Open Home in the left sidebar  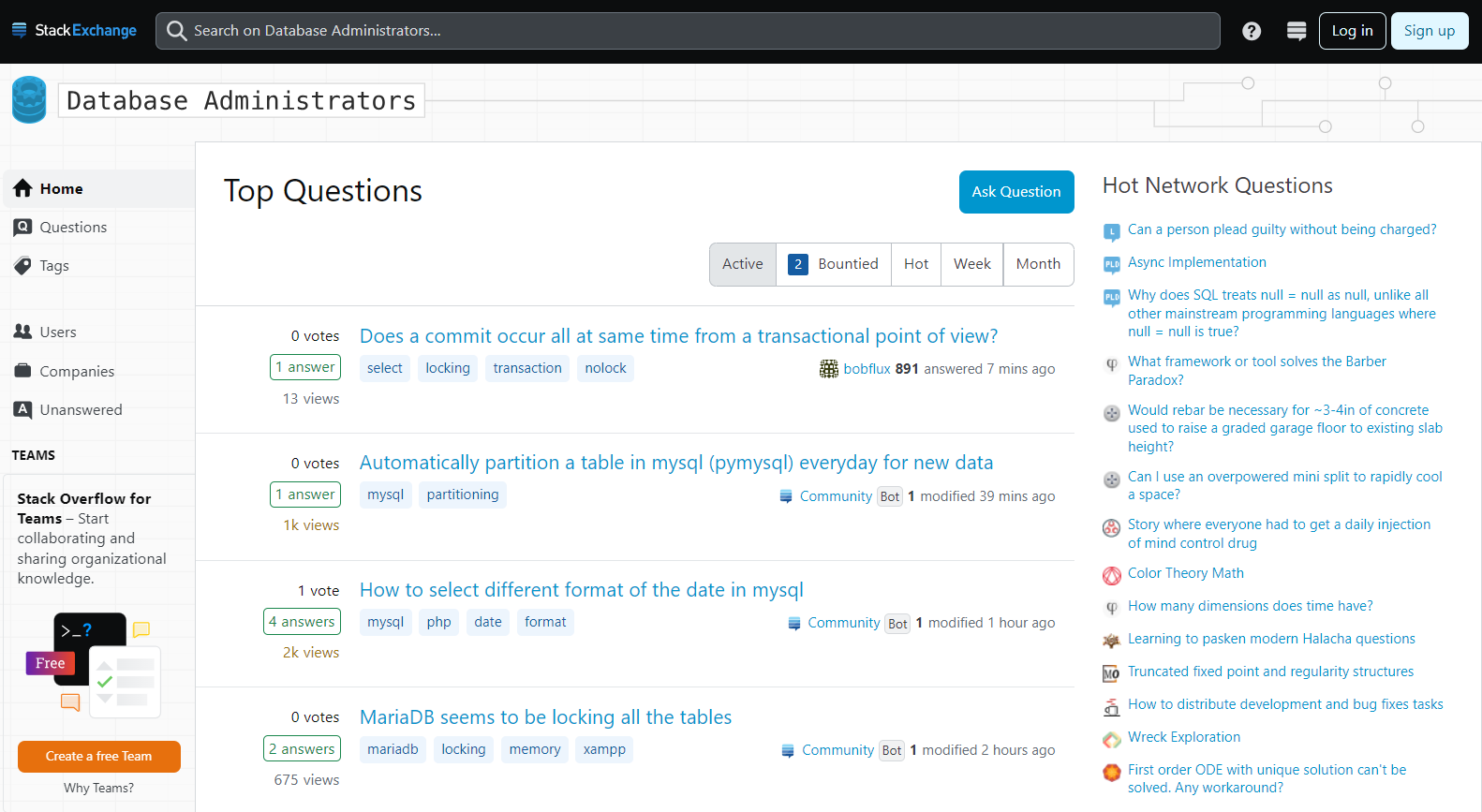click(99, 188)
